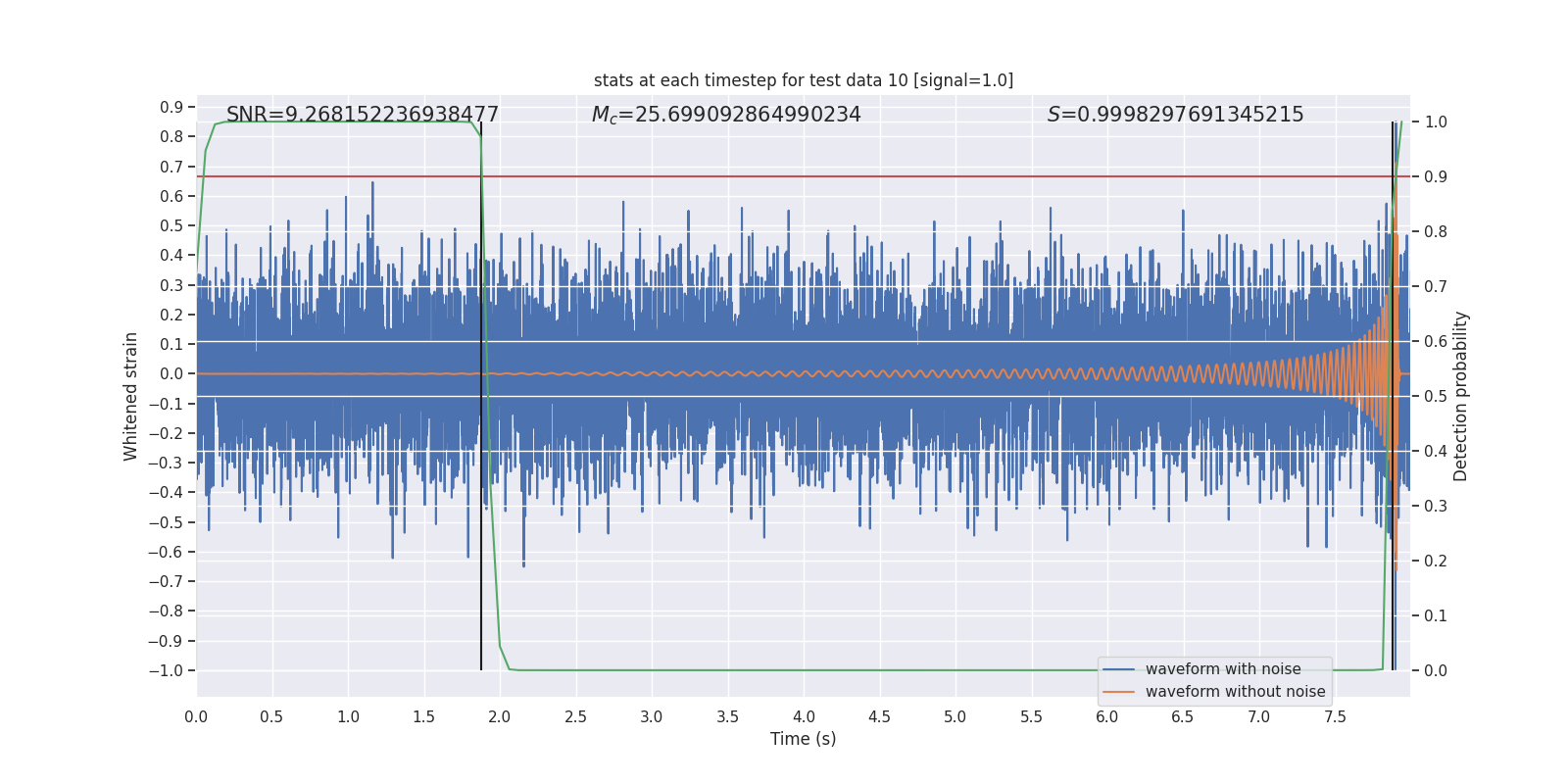
Task: Click the right axis tick label 0.5
Action: [1436, 396]
